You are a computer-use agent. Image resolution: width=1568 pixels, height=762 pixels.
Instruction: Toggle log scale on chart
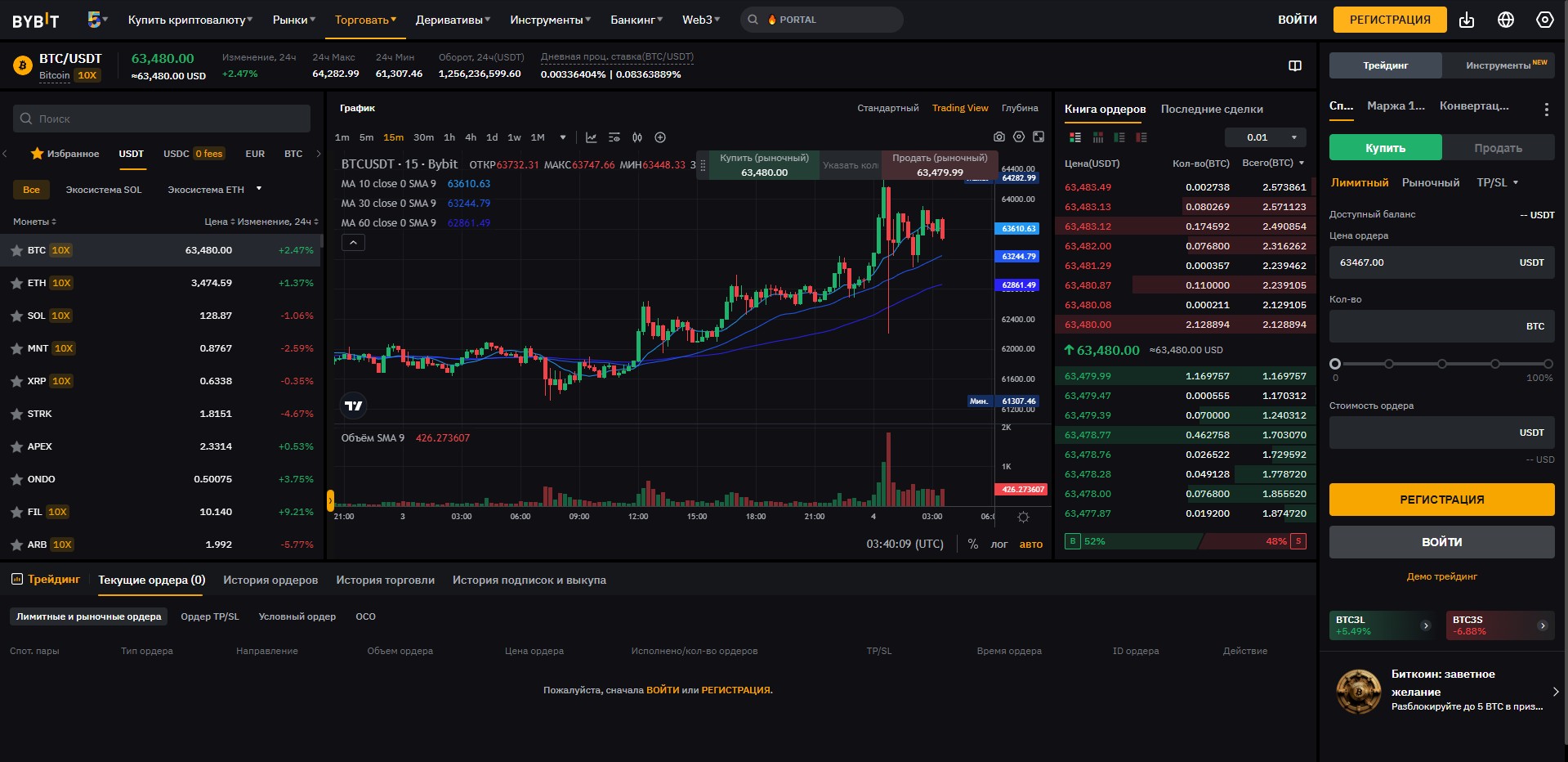pyautogui.click(x=999, y=544)
